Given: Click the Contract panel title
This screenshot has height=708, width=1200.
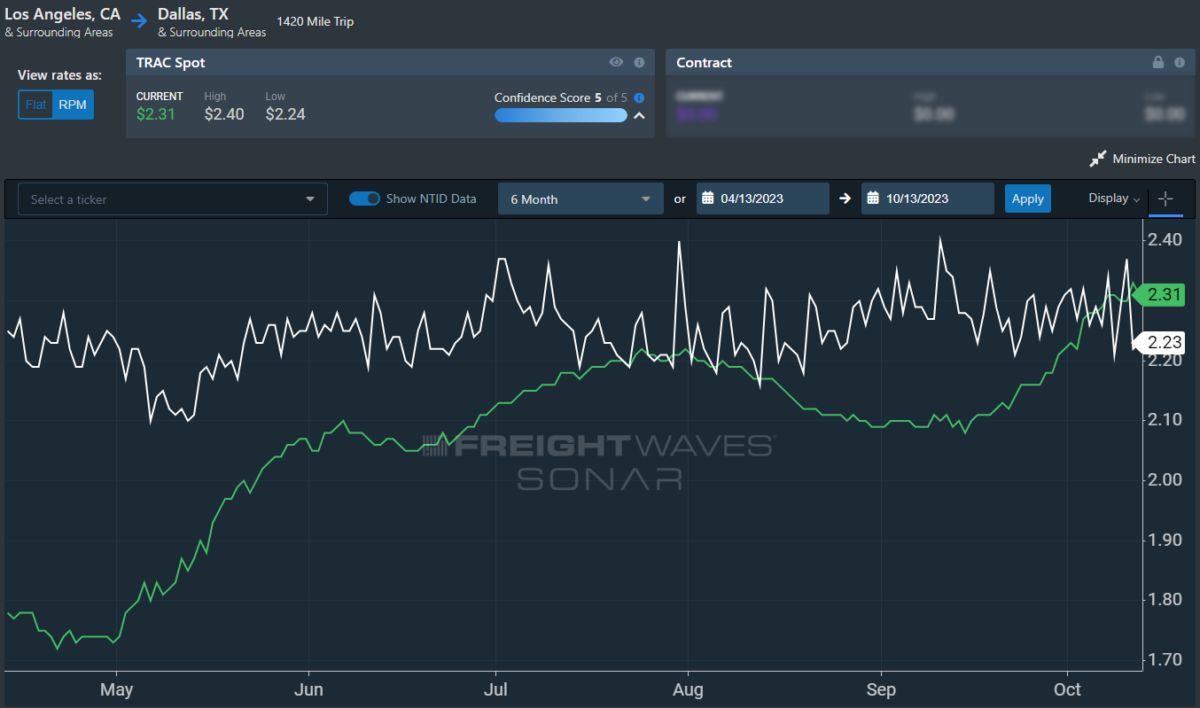Looking at the screenshot, I should (x=704, y=62).
